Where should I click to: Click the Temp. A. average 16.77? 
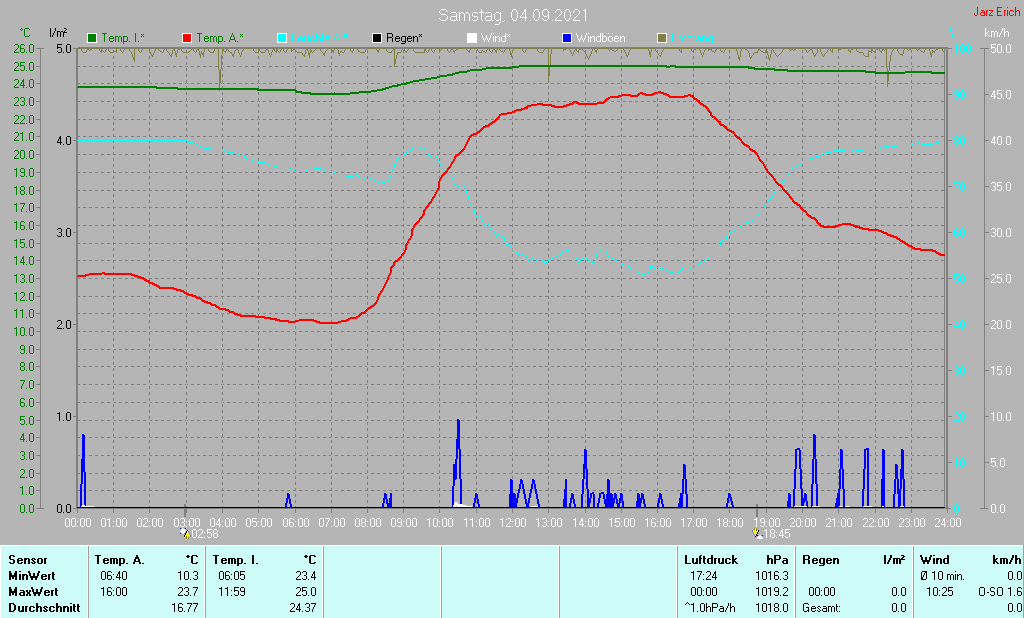(185, 608)
